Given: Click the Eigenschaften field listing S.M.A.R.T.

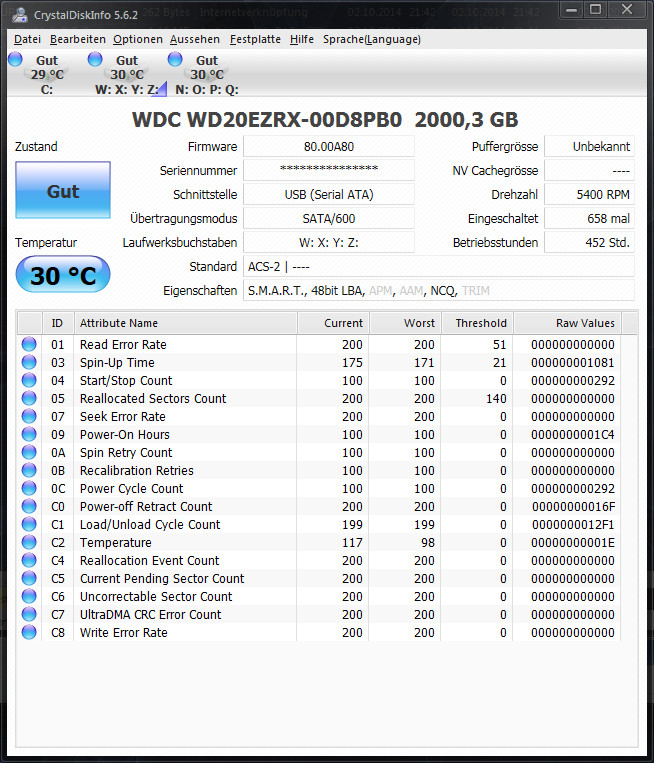Looking at the screenshot, I should click(439, 291).
